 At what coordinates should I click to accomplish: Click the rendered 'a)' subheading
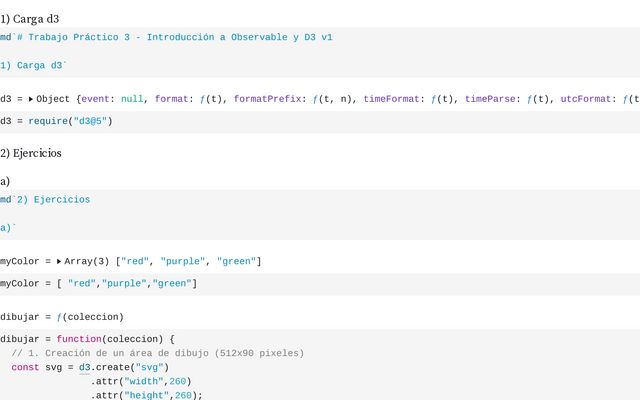click(6, 181)
